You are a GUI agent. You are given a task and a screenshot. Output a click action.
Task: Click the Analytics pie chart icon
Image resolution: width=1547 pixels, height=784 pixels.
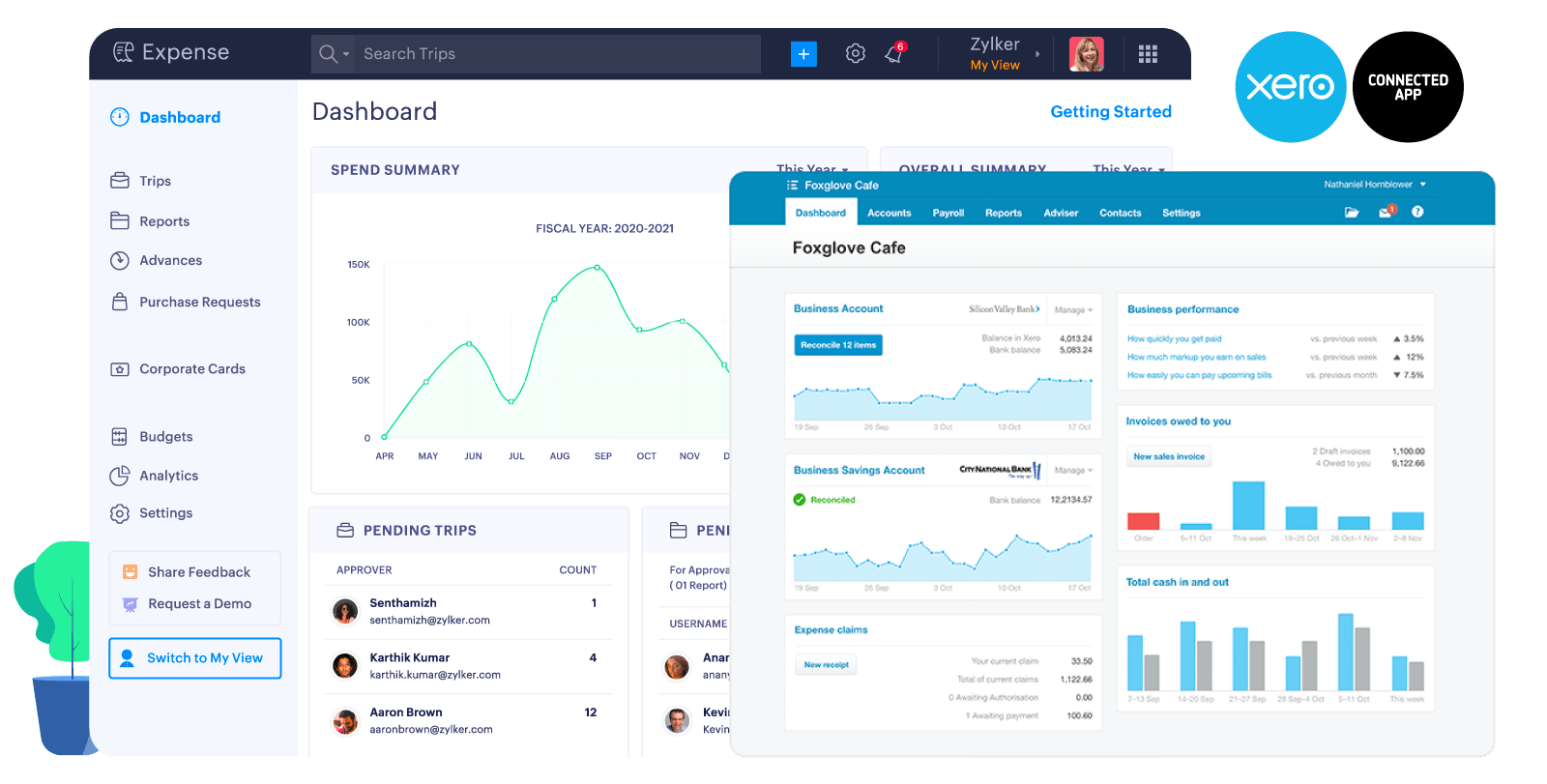pyautogui.click(x=120, y=476)
